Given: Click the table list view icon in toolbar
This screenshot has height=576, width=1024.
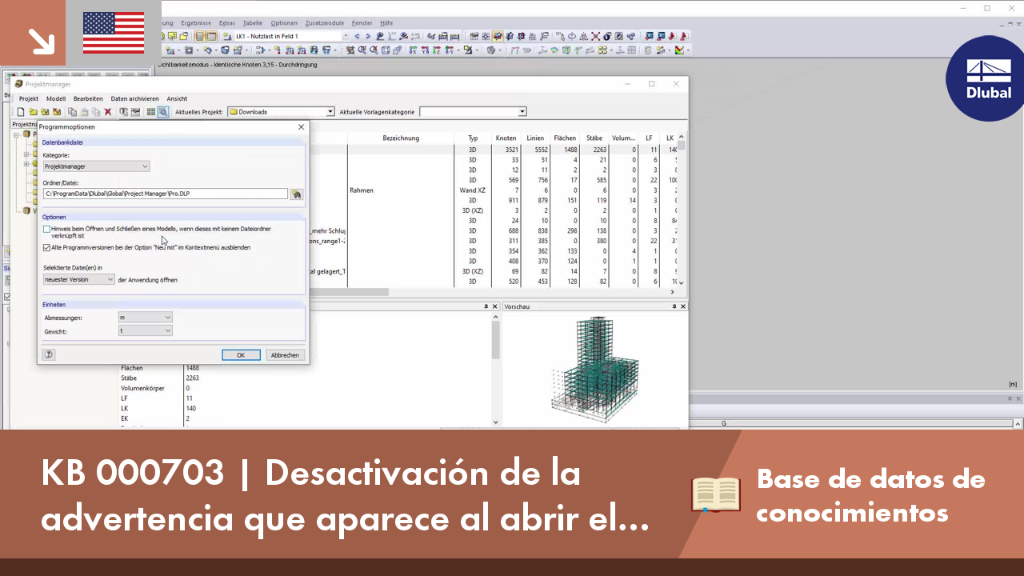Looking at the screenshot, I should [x=151, y=112].
